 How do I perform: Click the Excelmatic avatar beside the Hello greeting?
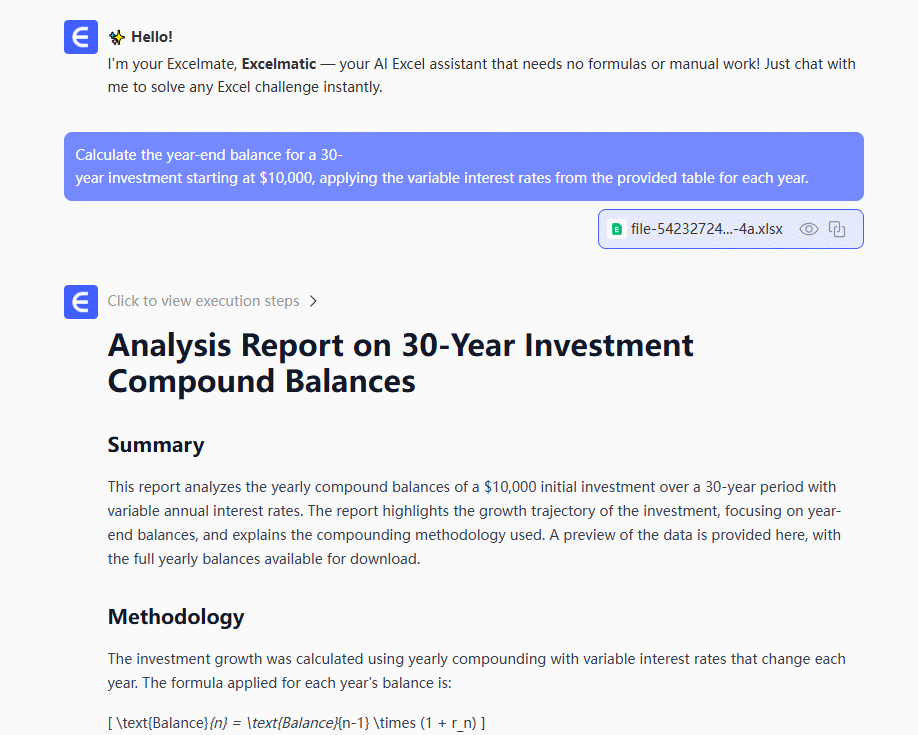(x=81, y=37)
